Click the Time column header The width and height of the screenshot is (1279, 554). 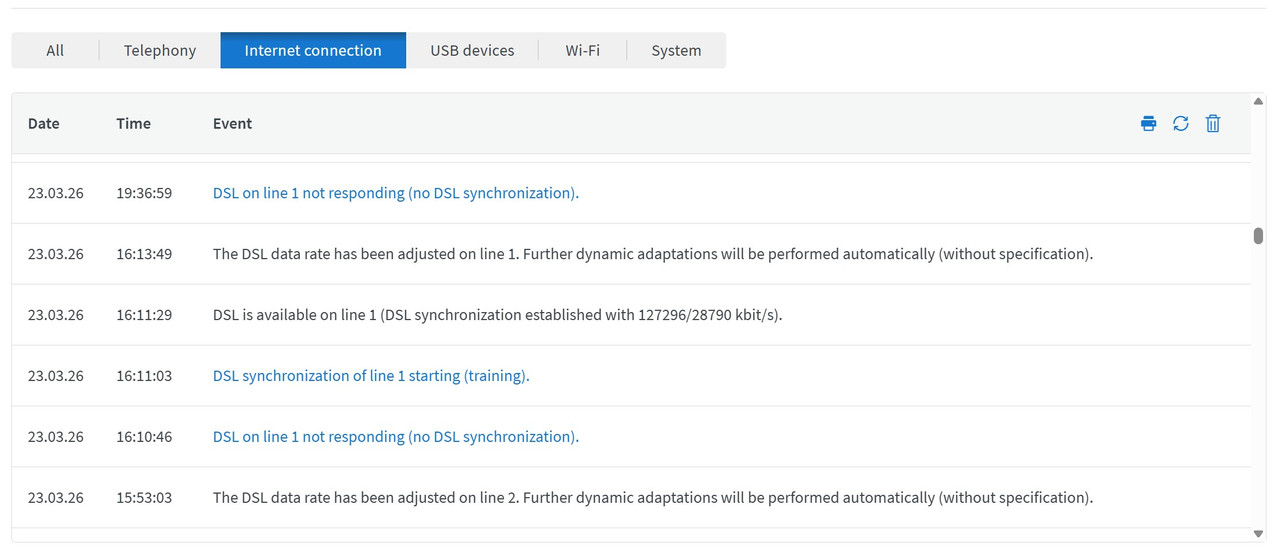pyautogui.click(x=133, y=124)
